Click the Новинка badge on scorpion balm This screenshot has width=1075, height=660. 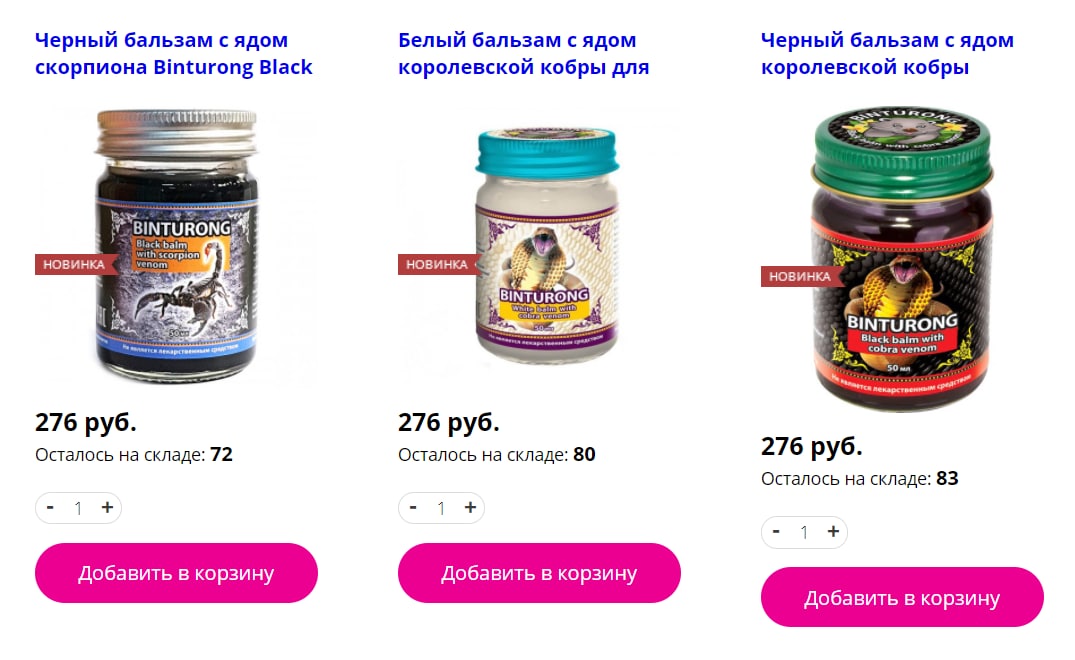pos(74,265)
